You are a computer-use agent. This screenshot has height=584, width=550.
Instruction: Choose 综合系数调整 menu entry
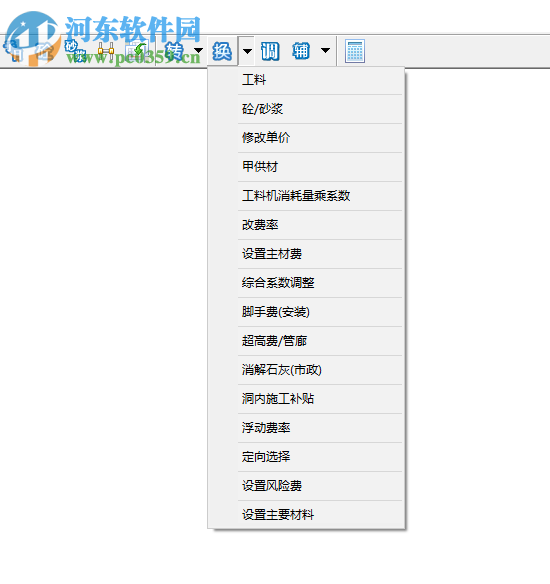pyautogui.click(x=306, y=283)
